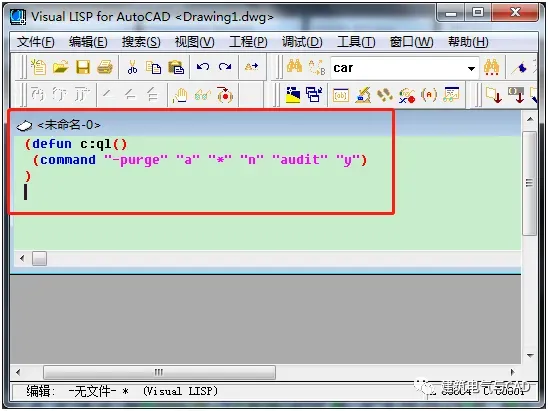The height and width of the screenshot is (411, 548).
Task: Open the Trace window footprints icon
Action: click(x=385, y=95)
